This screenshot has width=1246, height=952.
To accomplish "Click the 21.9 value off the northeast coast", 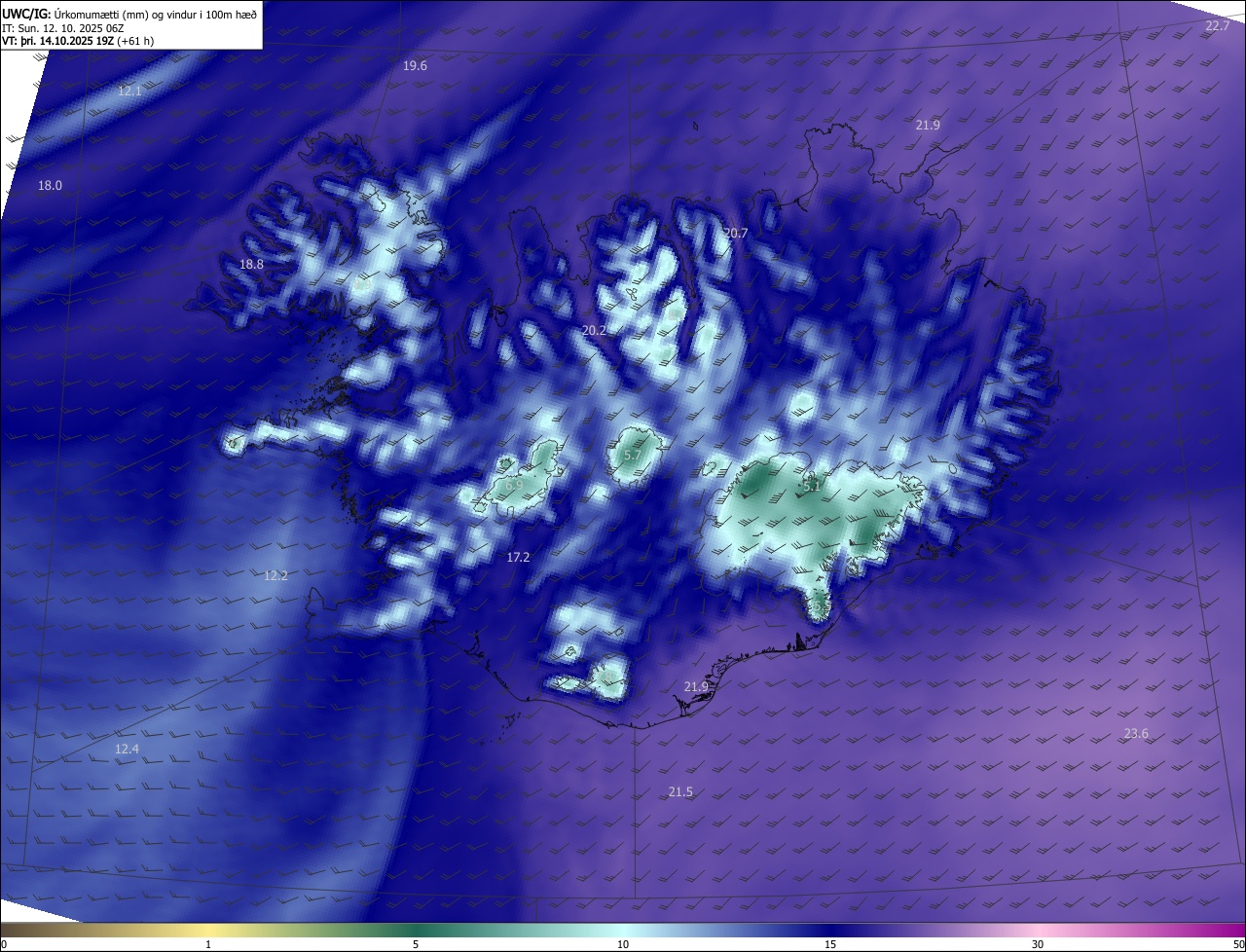I will (x=928, y=126).
